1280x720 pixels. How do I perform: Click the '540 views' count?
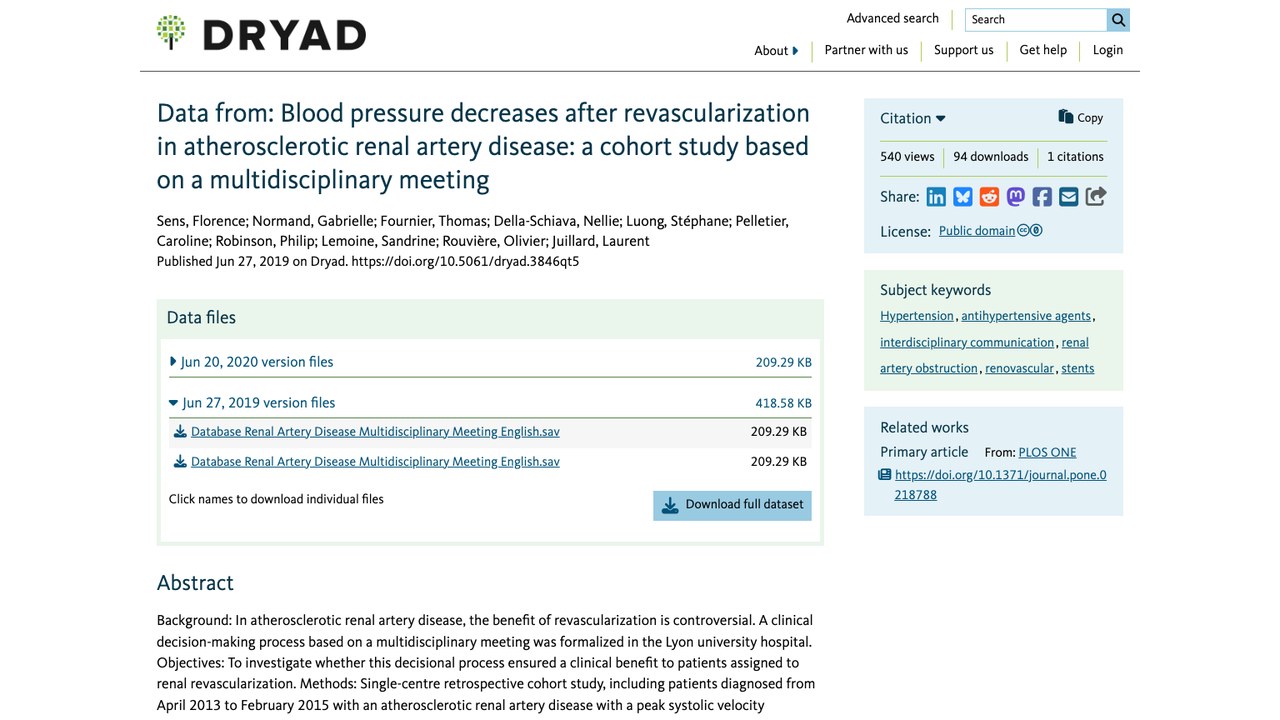907,157
